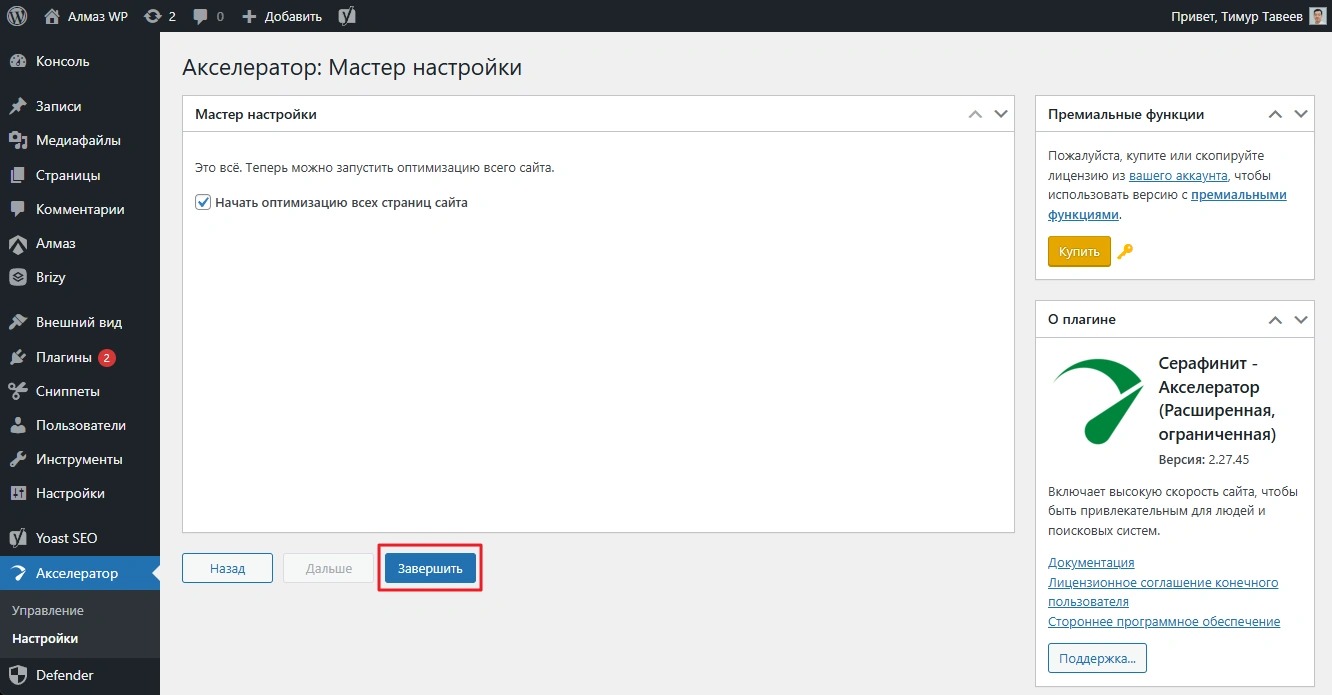Open Defender in the sidebar
The width and height of the screenshot is (1332, 695).
click(x=64, y=675)
